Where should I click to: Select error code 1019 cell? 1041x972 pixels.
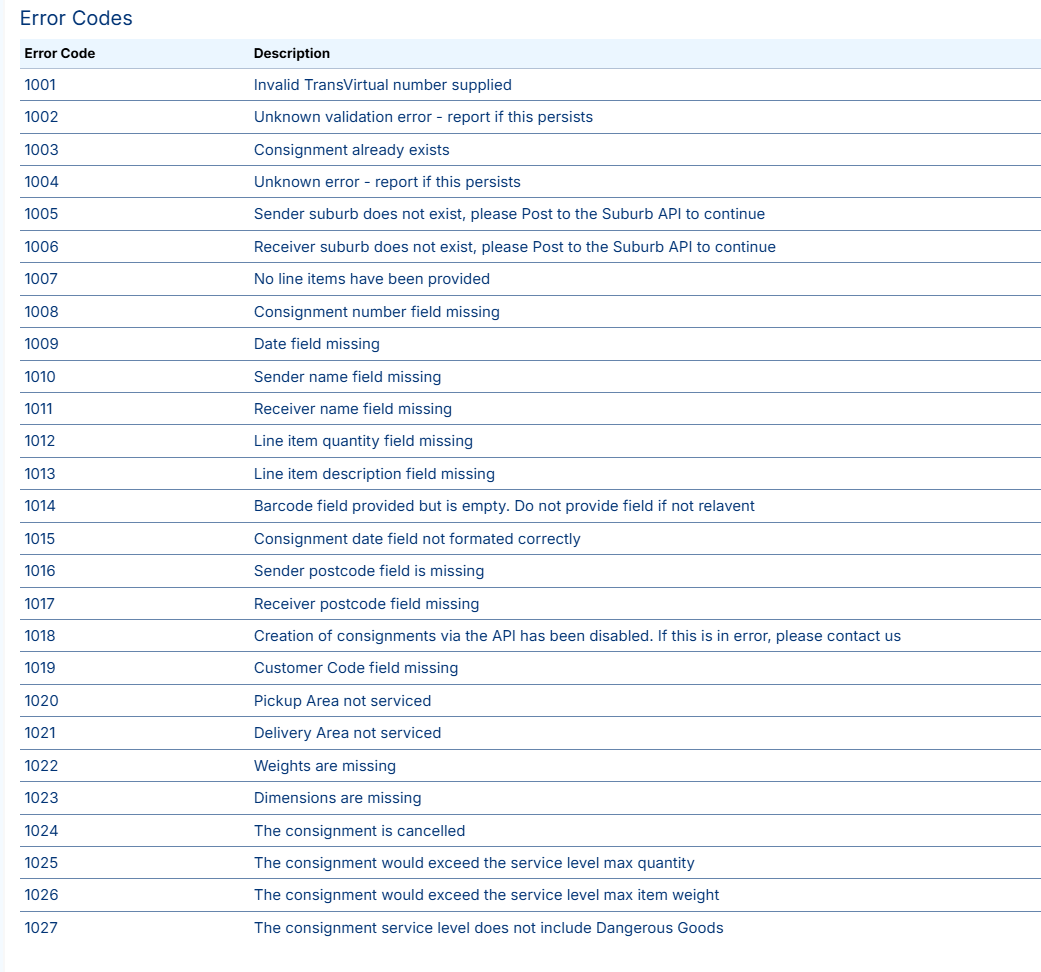pyautogui.click(x=41, y=668)
